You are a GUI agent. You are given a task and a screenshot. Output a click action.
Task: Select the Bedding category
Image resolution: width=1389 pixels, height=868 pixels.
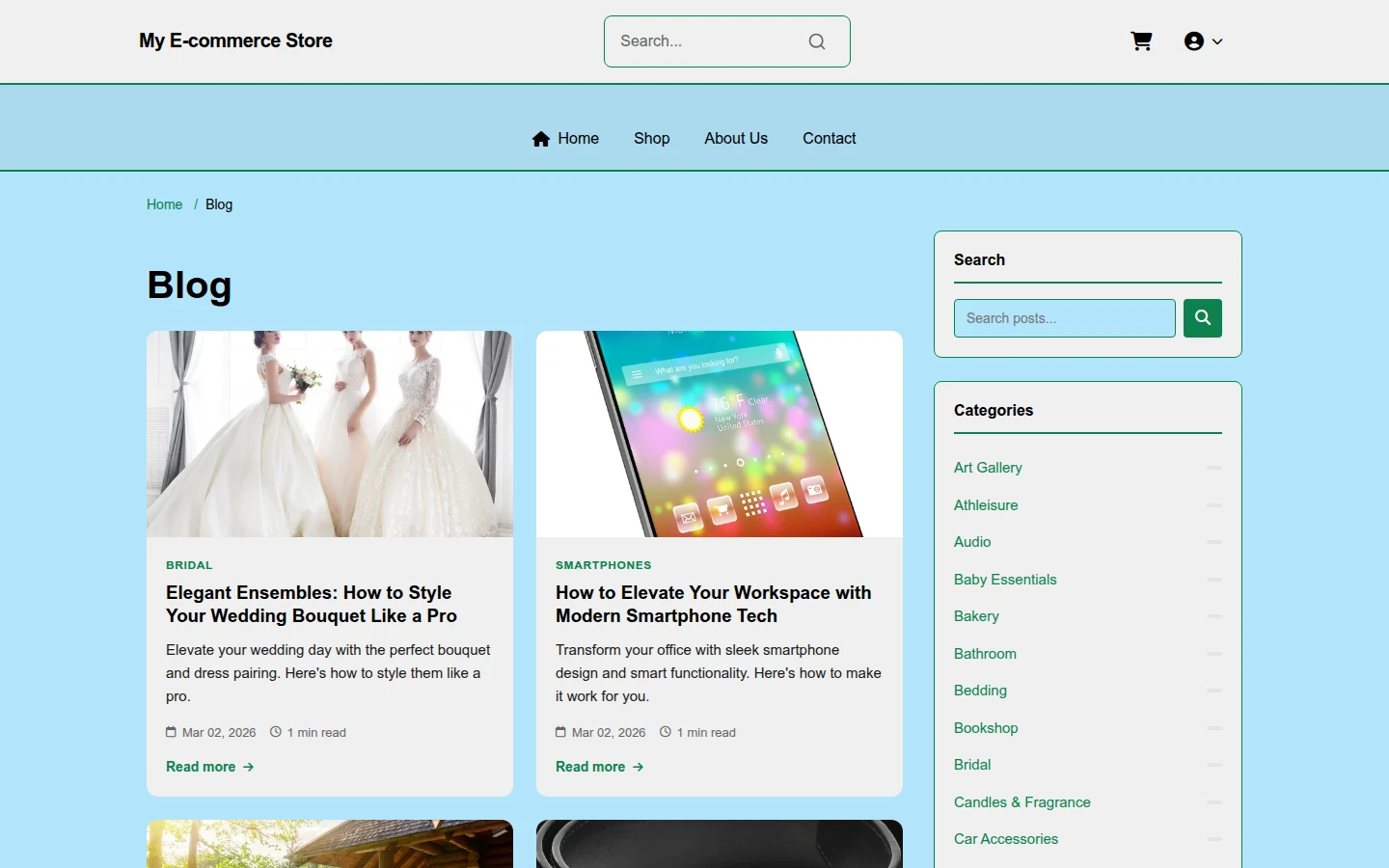click(980, 691)
